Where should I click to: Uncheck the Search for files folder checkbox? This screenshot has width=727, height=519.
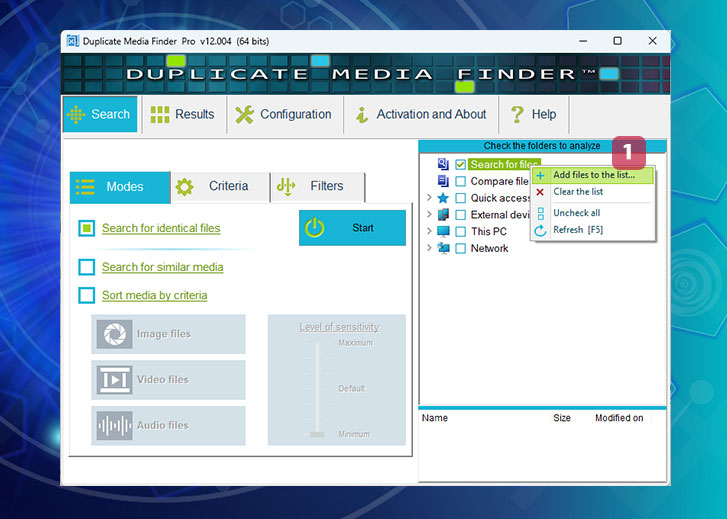pos(460,164)
